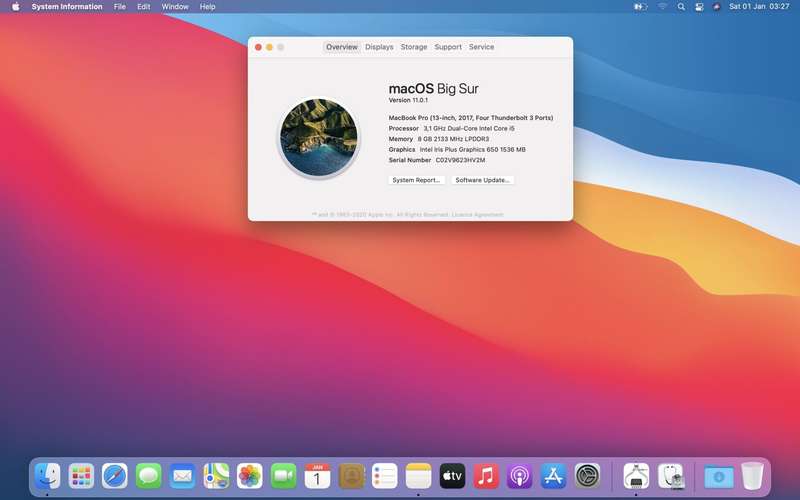Viewport: 800px width, 500px height.
Task: Open the Help menu
Action: (208, 7)
